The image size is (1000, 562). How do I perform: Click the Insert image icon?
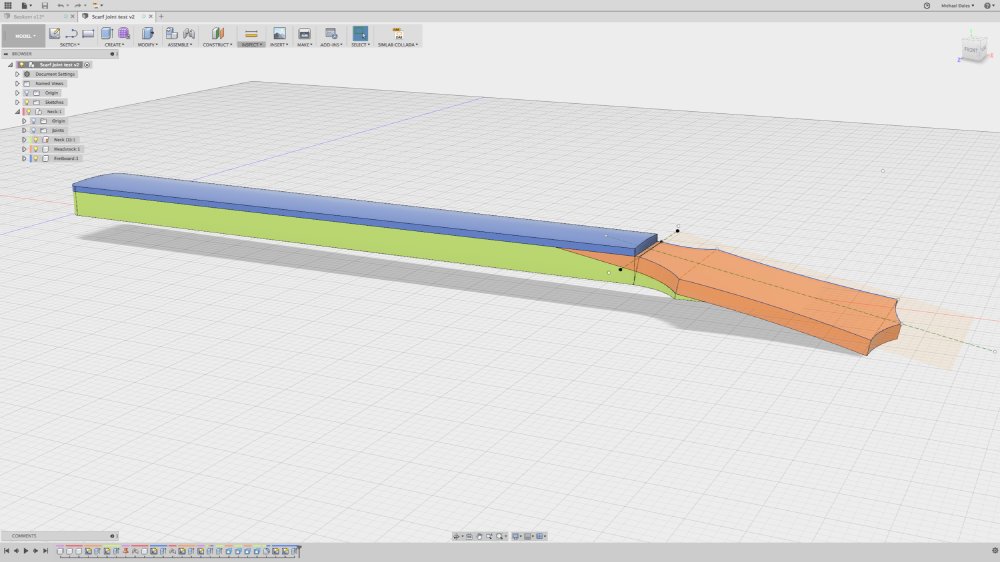279,33
